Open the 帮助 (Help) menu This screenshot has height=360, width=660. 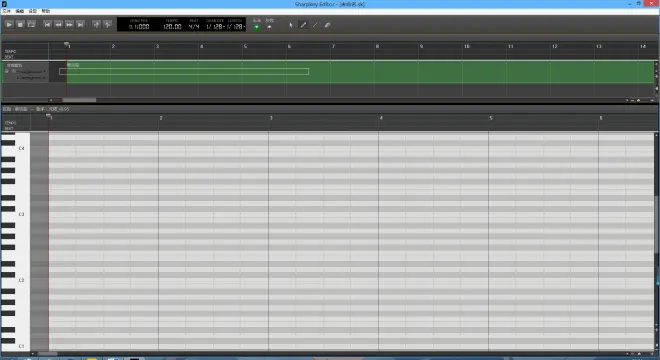(x=45, y=11)
